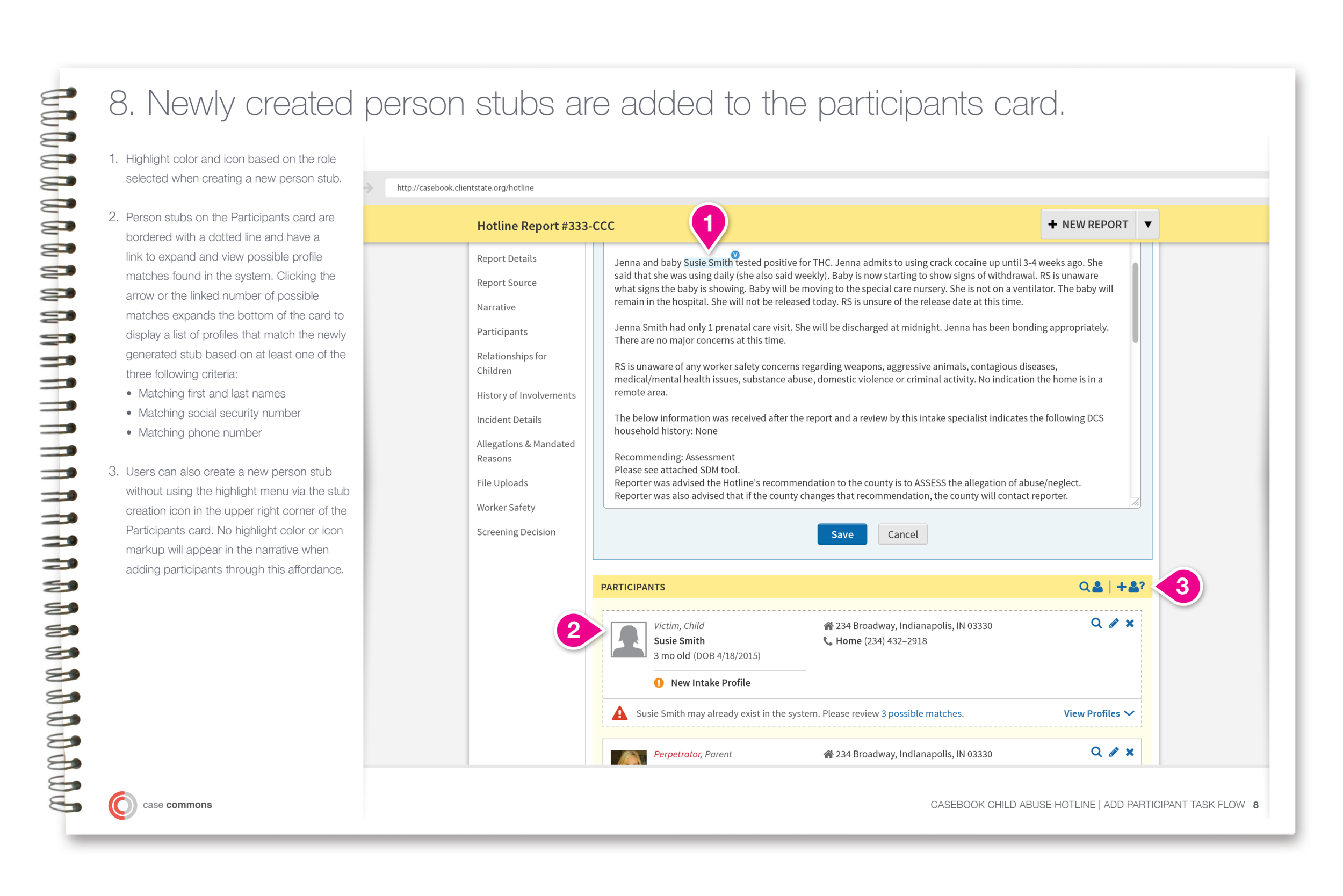Open the 3 possible matches link
This screenshot has width=1343, height=896.
point(921,713)
